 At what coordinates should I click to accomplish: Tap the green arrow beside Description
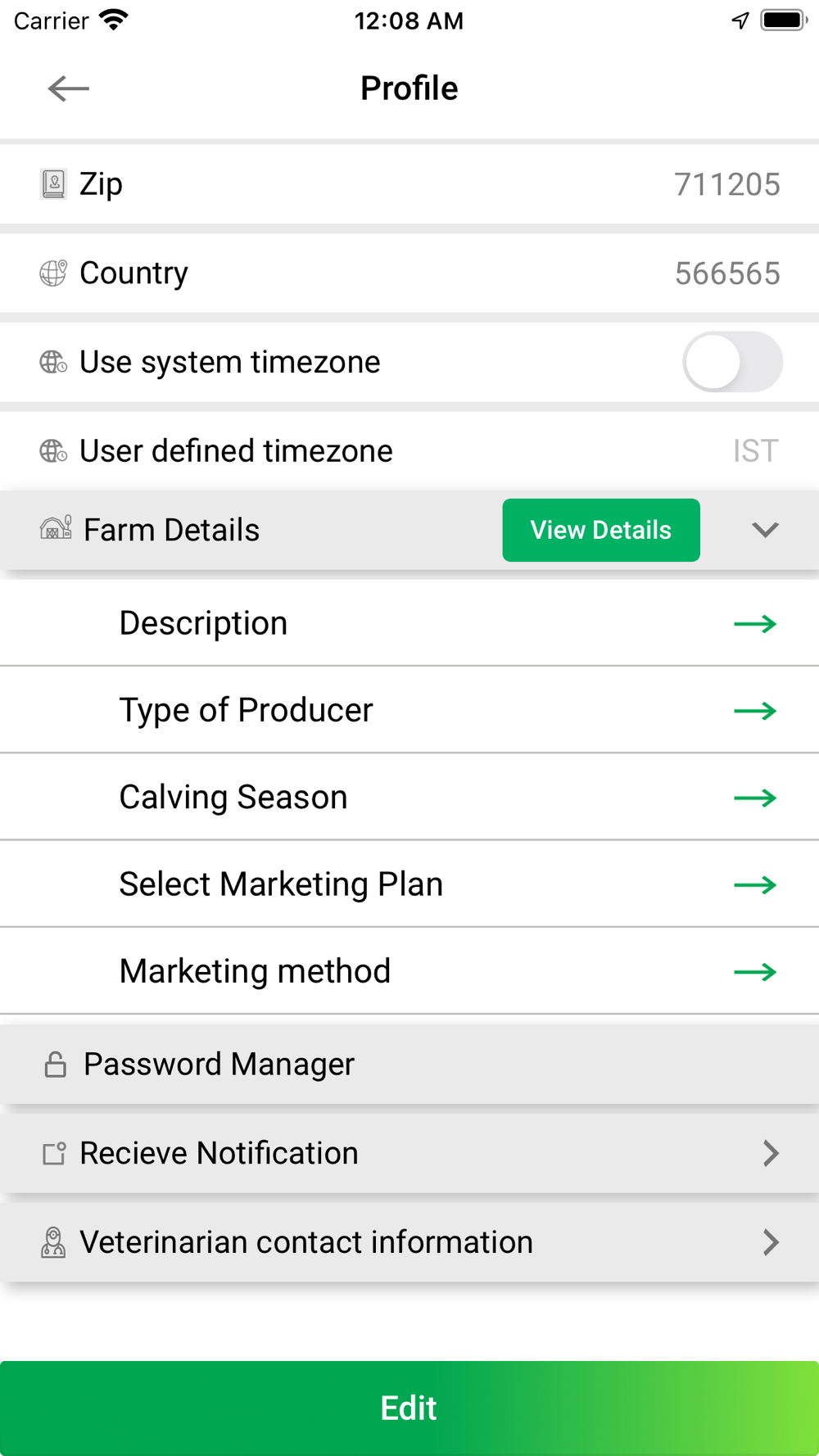pyautogui.click(x=754, y=624)
